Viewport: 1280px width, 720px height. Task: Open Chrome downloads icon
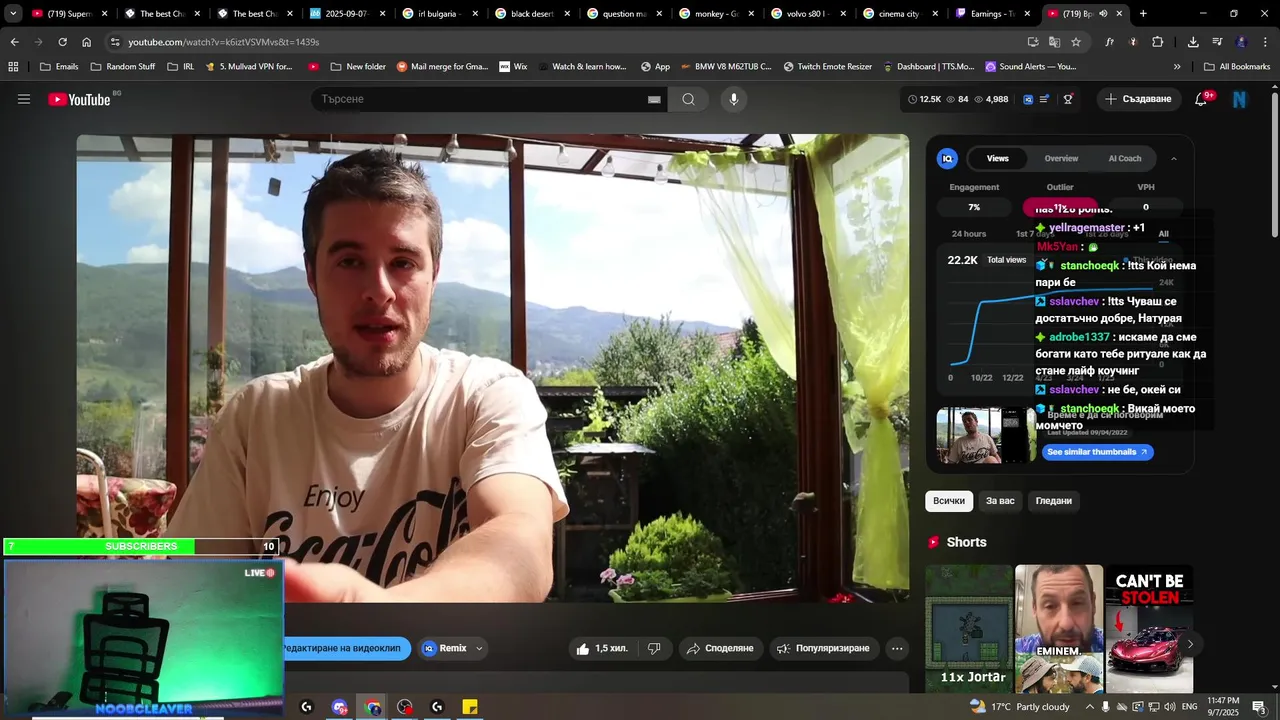click(x=1193, y=42)
